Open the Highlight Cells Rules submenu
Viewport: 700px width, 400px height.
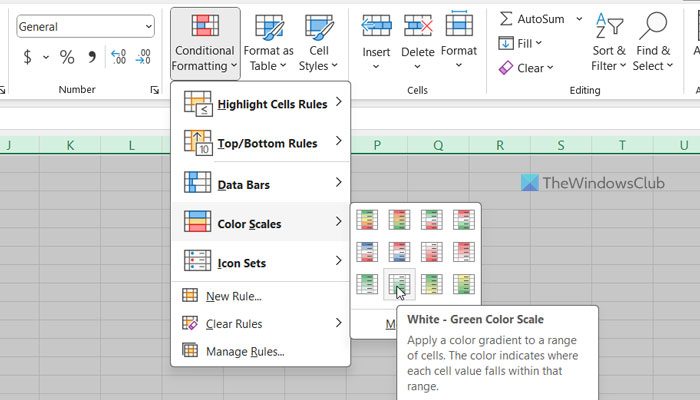[x=261, y=103]
